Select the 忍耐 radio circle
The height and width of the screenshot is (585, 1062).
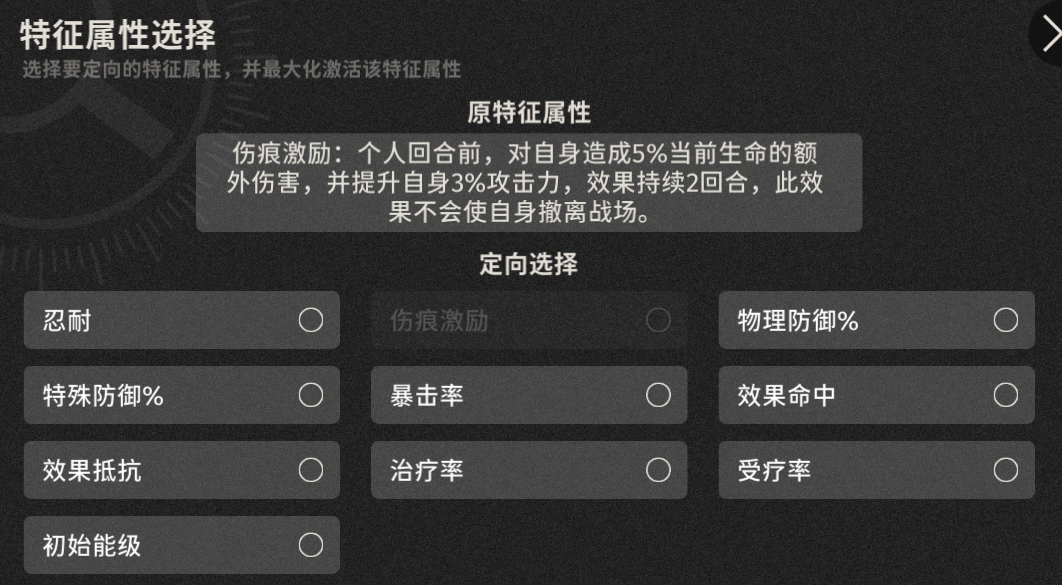(x=311, y=320)
